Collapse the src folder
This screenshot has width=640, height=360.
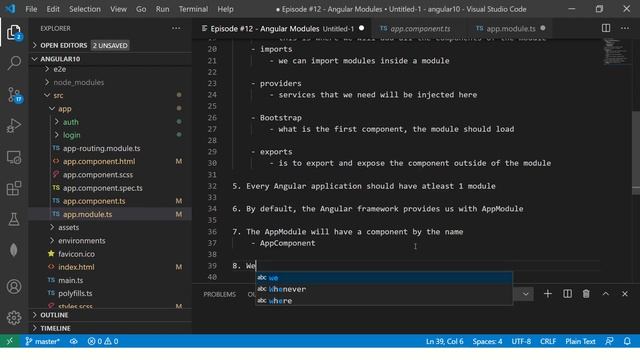coord(54,96)
